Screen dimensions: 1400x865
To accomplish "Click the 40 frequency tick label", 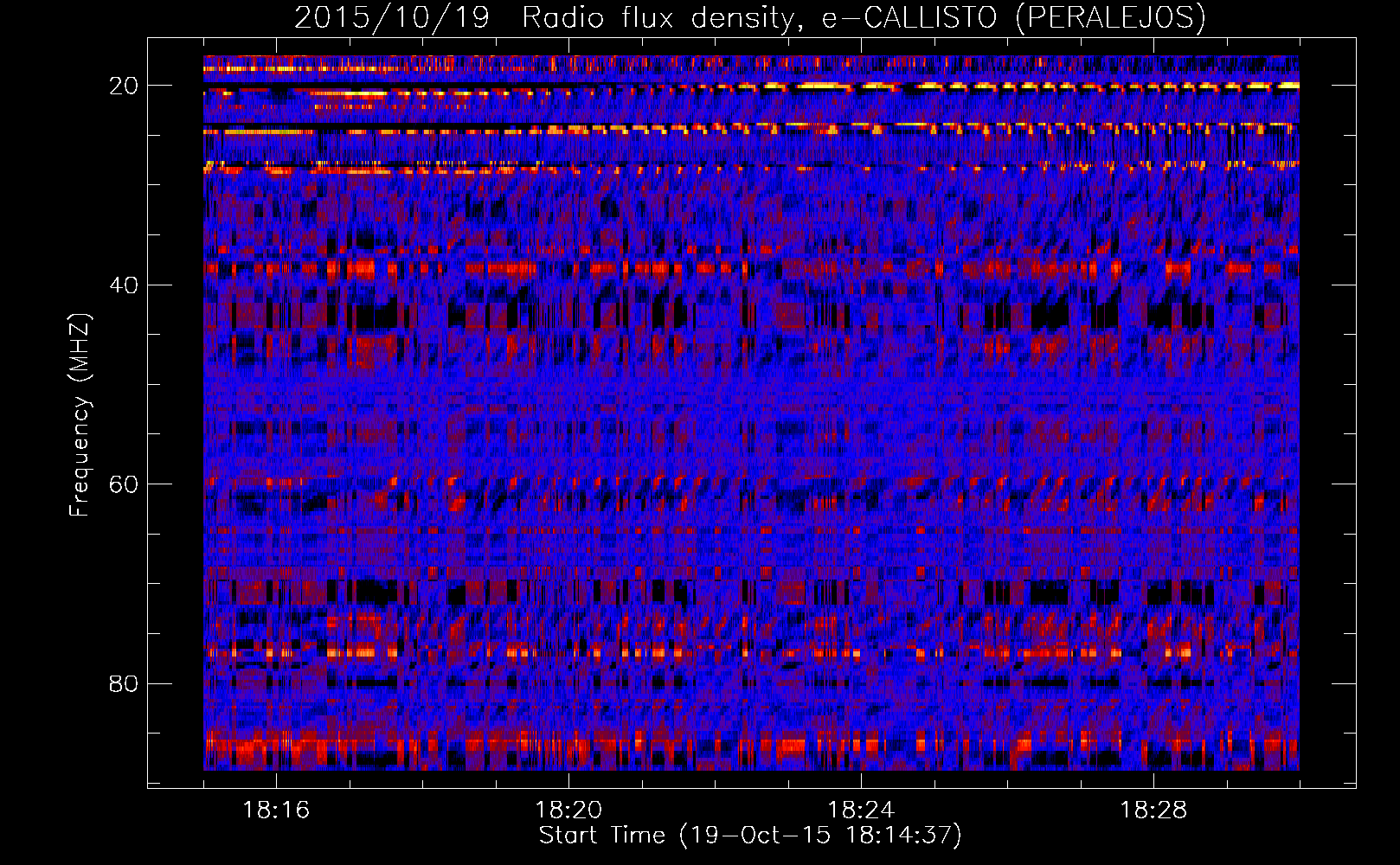I will click(124, 285).
